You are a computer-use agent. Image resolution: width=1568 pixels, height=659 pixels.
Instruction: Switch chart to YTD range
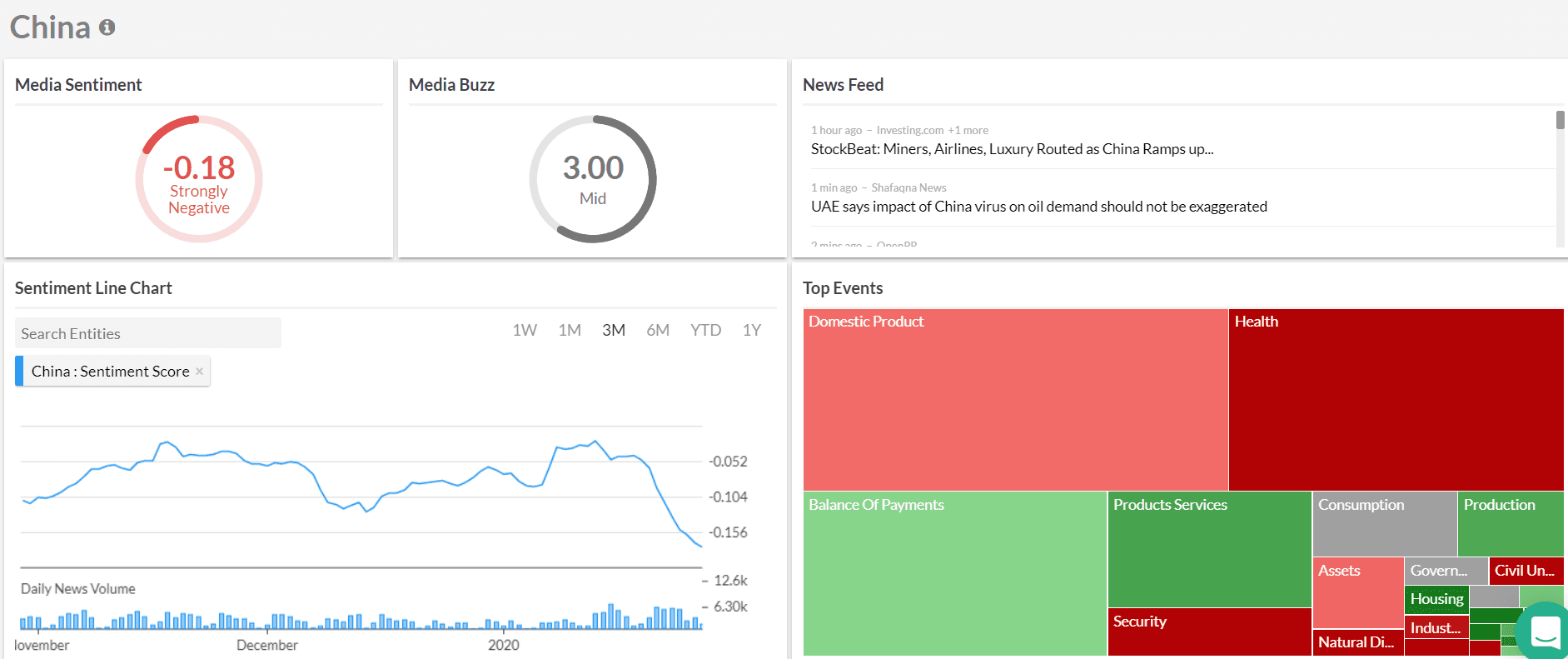[x=705, y=330]
